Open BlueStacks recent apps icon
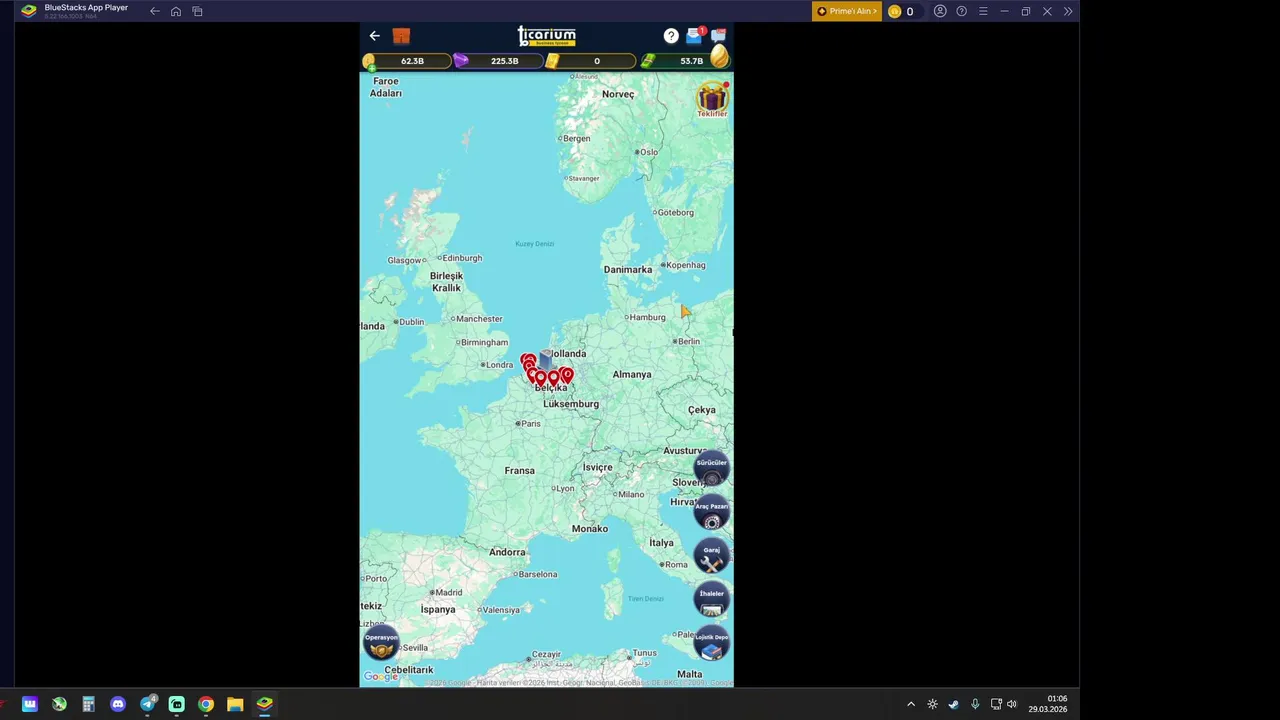The width and height of the screenshot is (1280, 720). point(197,11)
